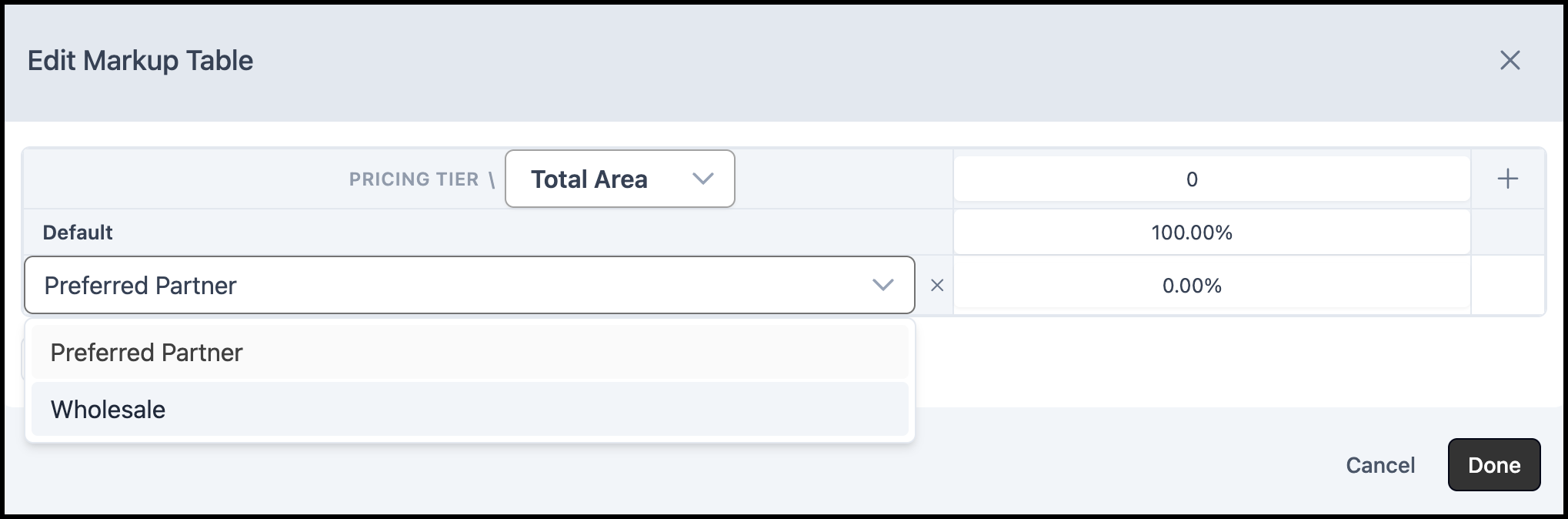The width and height of the screenshot is (1568, 519).
Task: Click empty cell right of 0.00% field
Action: 1507,286
